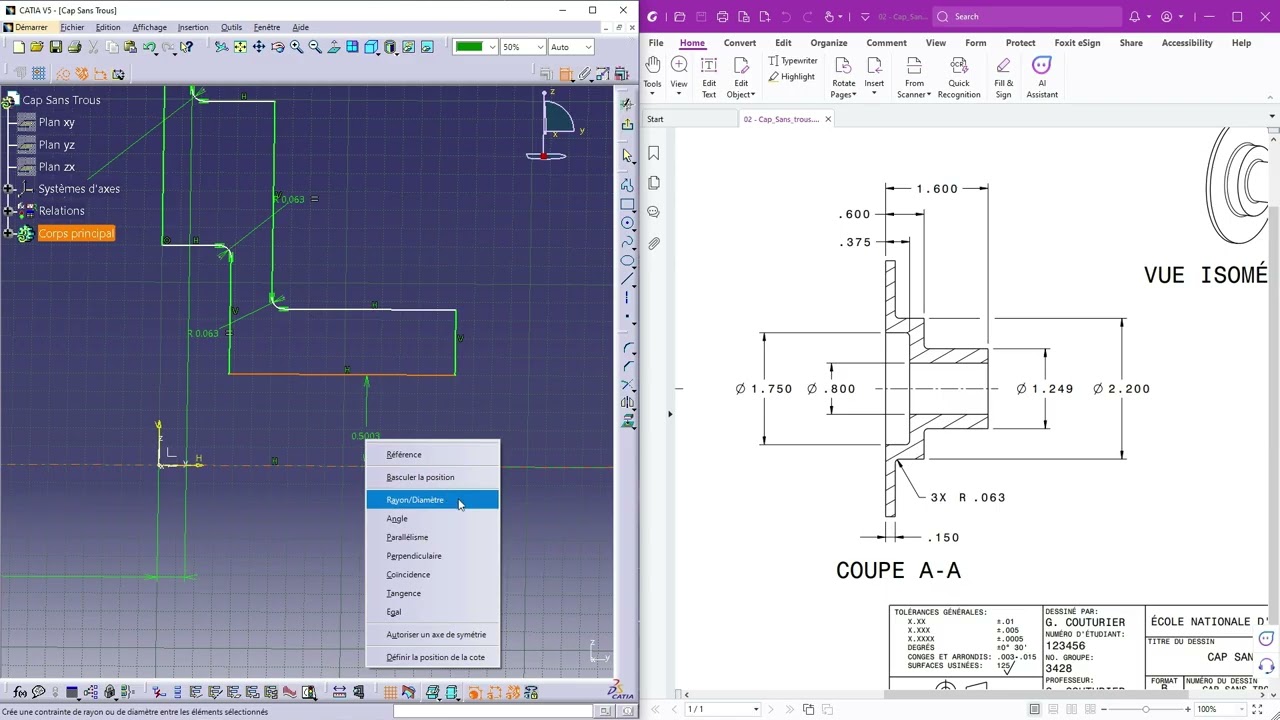
Task: Click the Zoom In magnifier in CATIA
Action: click(x=296, y=47)
